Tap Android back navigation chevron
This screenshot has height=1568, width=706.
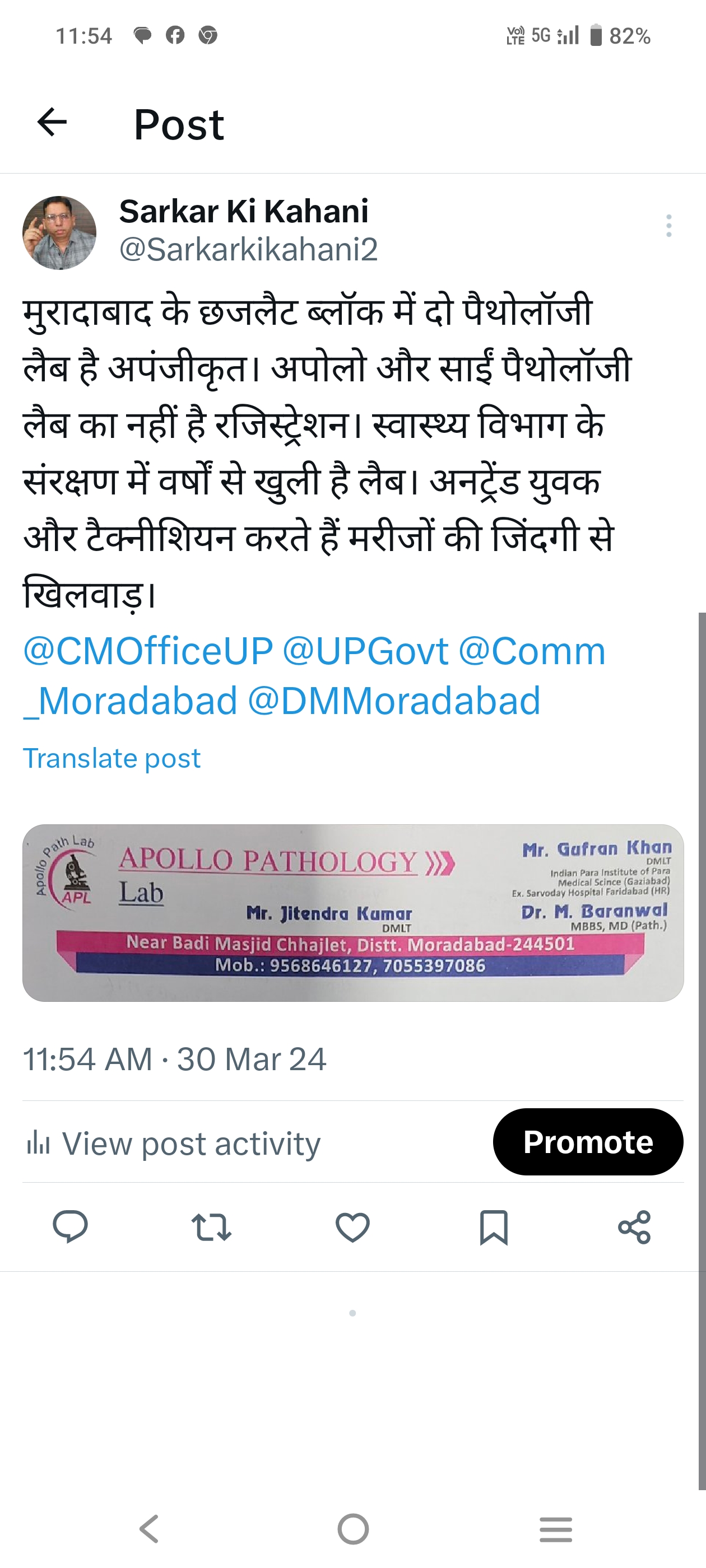tap(149, 1529)
